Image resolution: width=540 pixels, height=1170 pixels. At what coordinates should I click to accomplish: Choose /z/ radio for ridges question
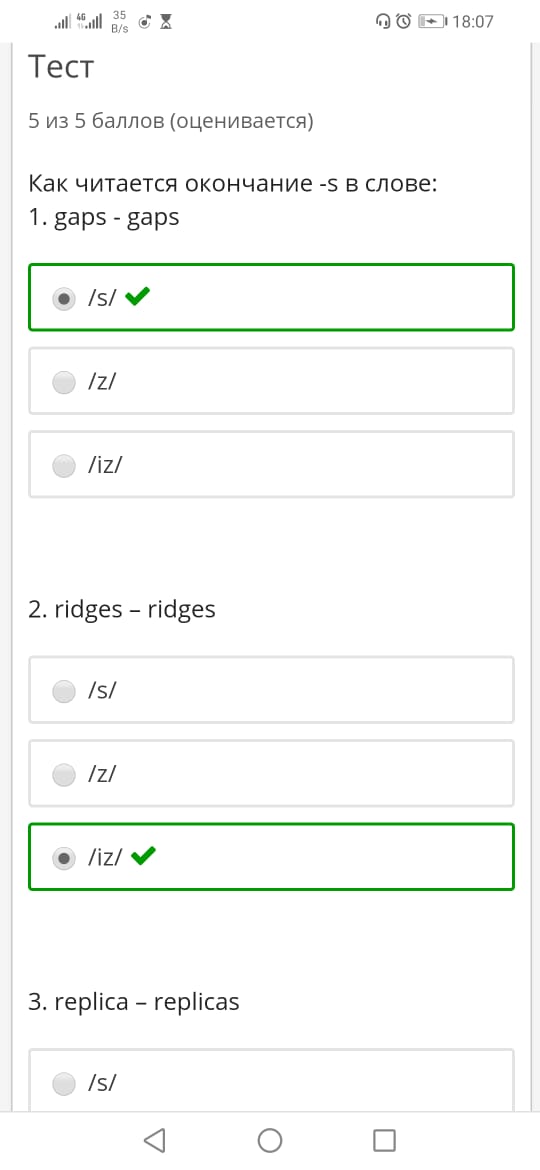tap(64, 775)
